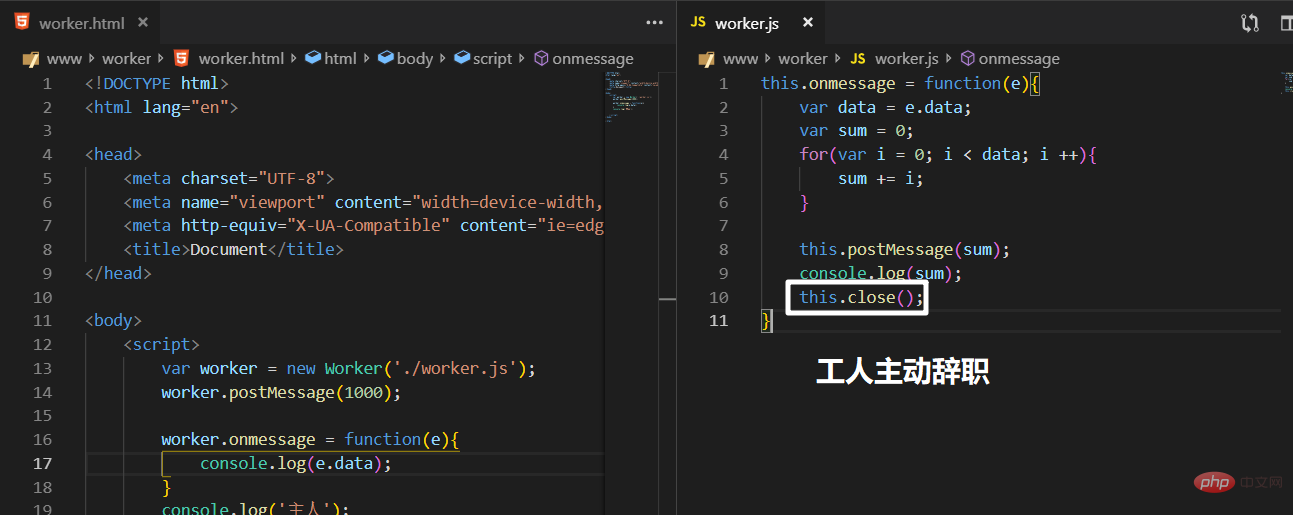This screenshot has height=515, width=1293.
Task: Click line number 10 in worker.js
Action: 719,297
